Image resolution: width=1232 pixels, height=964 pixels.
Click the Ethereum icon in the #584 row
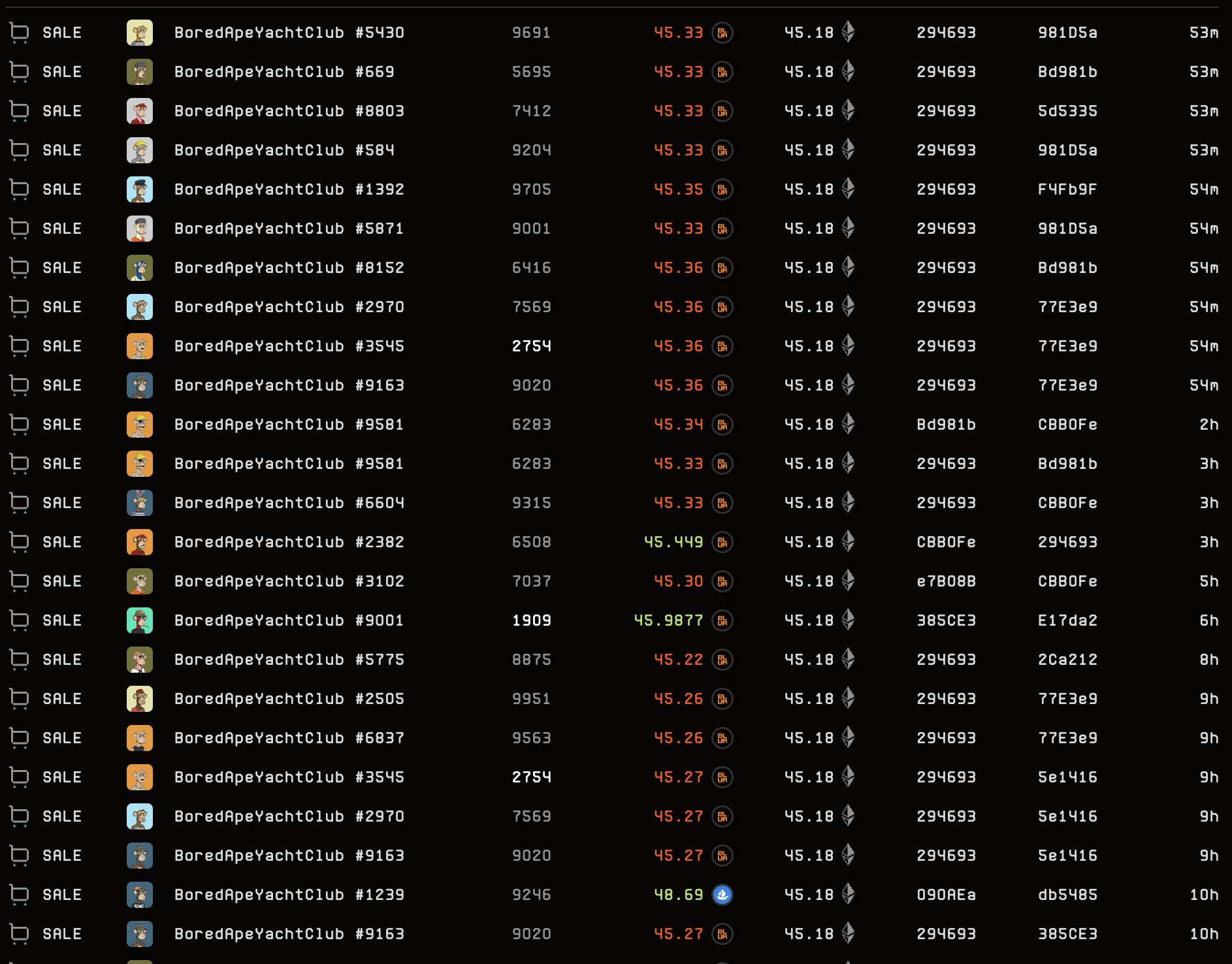coord(848,150)
